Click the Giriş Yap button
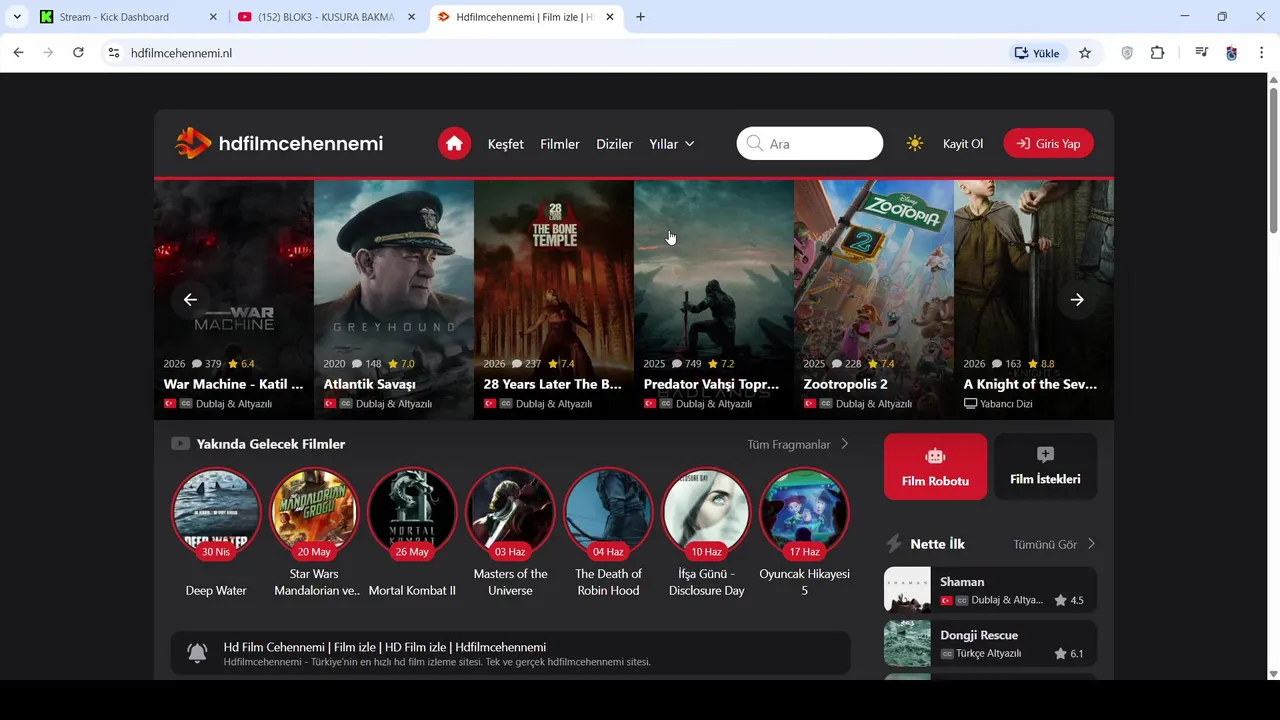1280x720 pixels. point(1048,144)
